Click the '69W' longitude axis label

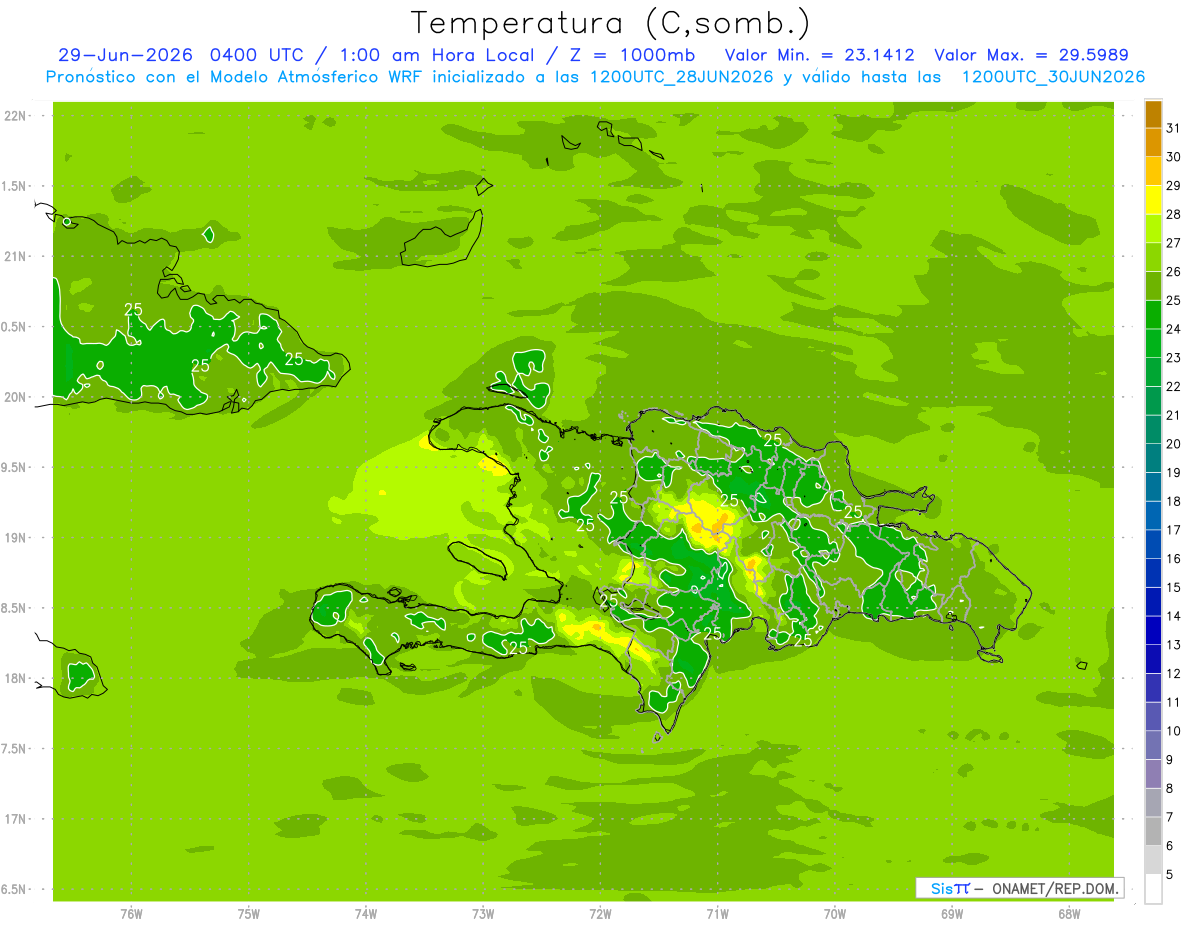click(952, 914)
